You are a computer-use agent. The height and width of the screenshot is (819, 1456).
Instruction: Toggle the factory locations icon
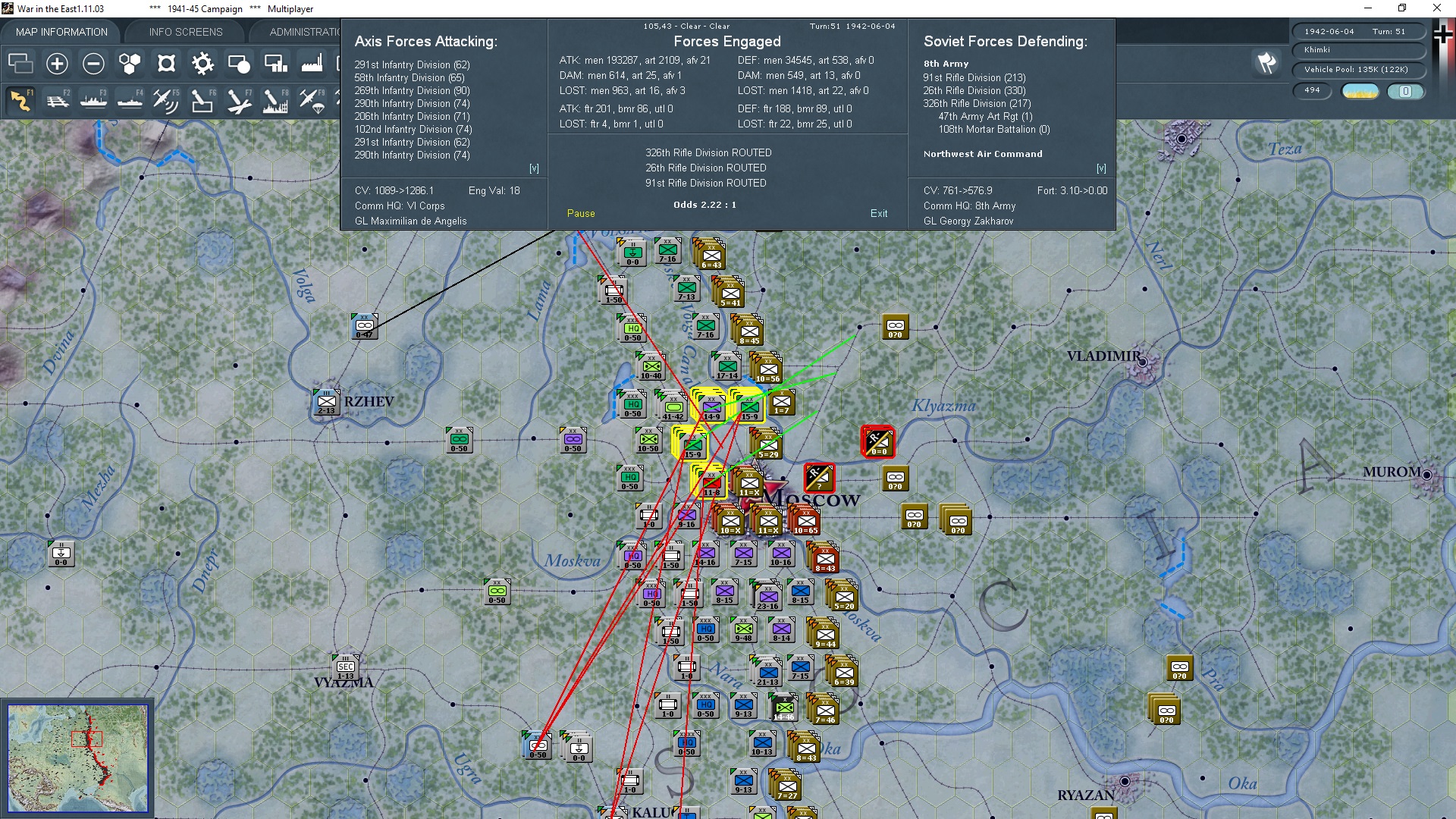coord(312,64)
